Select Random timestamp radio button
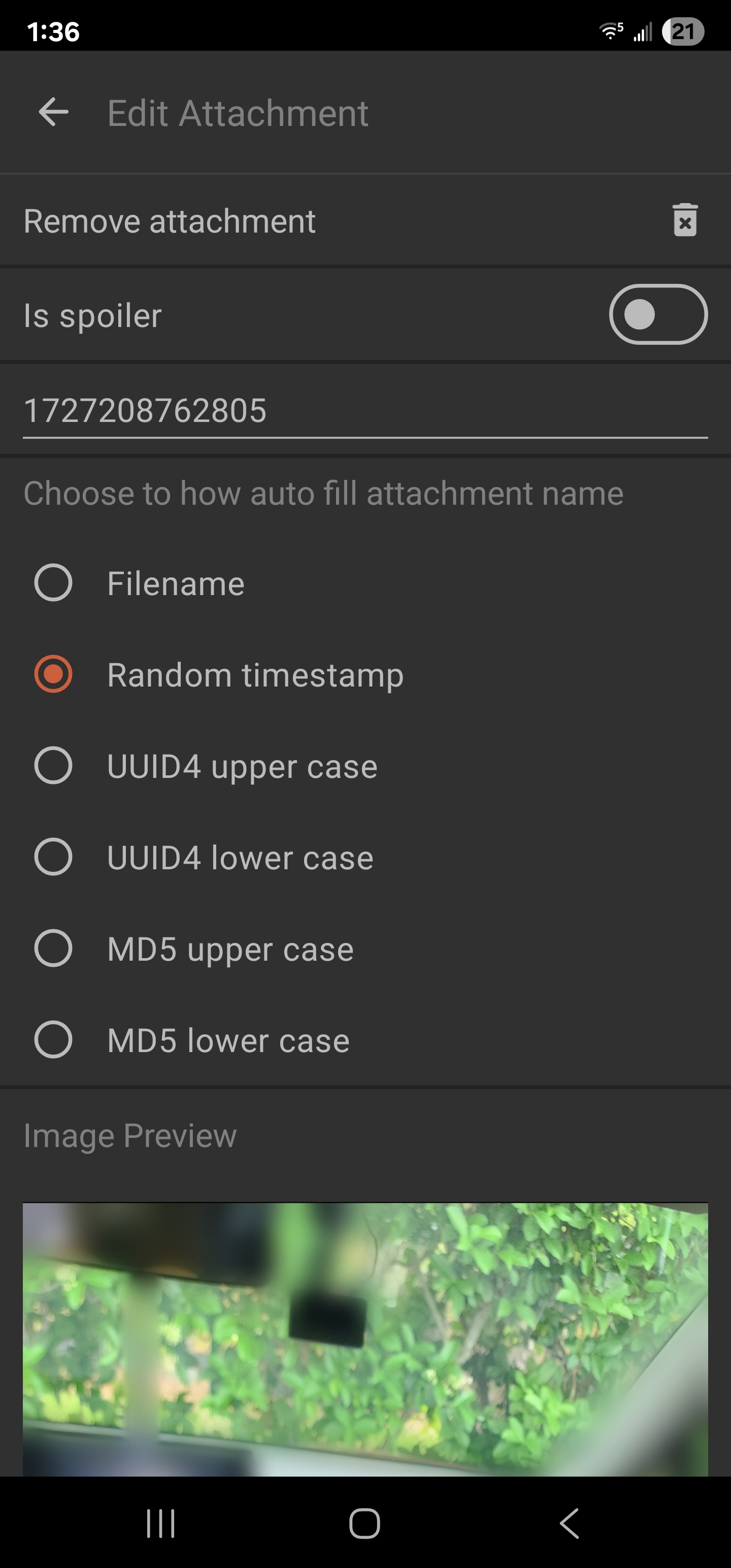Image resolution: width=731 pixels, height=1568 pixels. pyautogui.click(x=54, y=674)
